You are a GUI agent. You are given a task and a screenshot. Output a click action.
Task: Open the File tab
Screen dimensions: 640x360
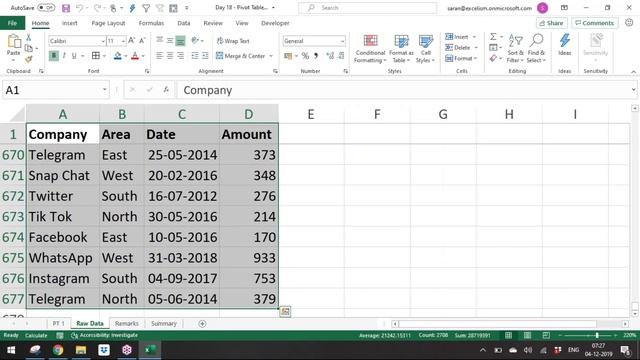tap(12, 23)
